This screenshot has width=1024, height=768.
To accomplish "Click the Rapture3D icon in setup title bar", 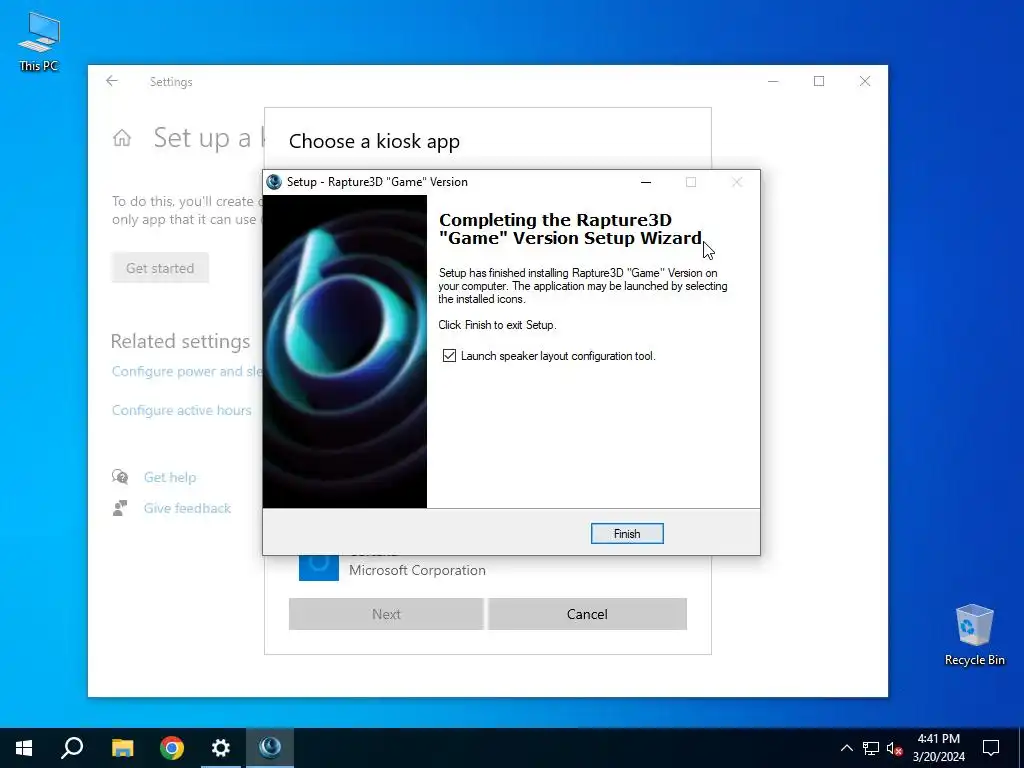I will pos(274,182).
